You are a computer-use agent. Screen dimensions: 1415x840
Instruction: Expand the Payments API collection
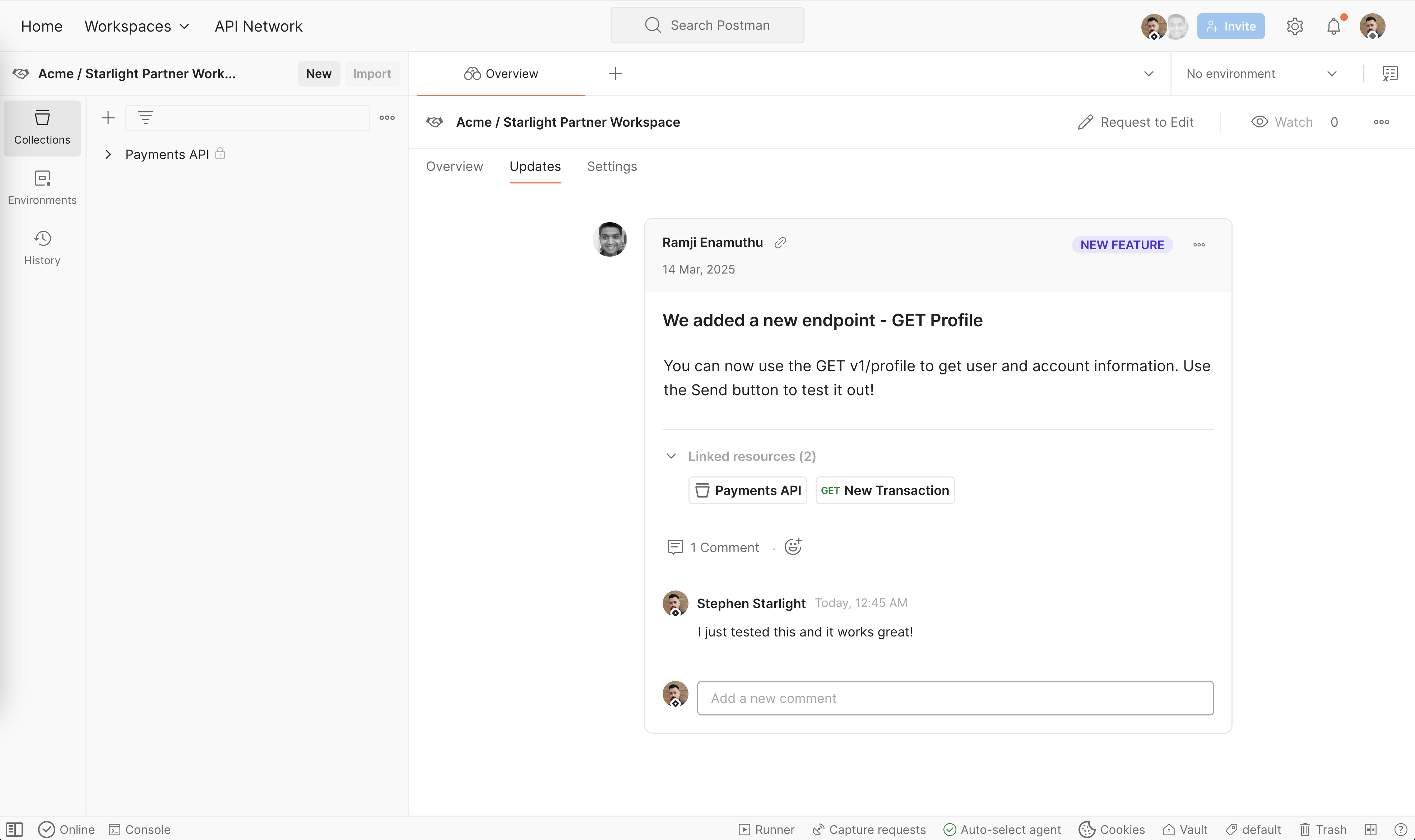pos(108,154)
